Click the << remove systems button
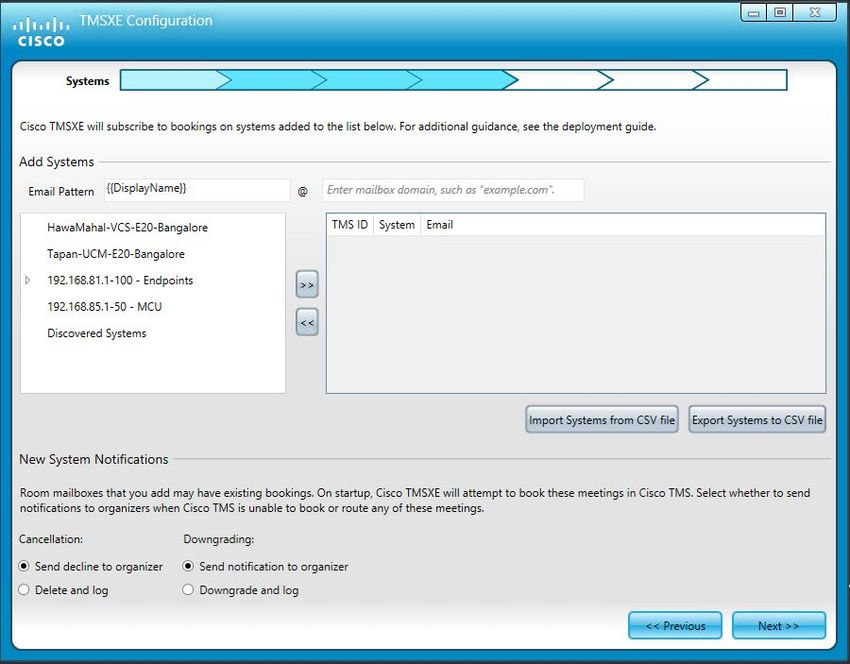850x664 pixels. click(x=307, y=323)
